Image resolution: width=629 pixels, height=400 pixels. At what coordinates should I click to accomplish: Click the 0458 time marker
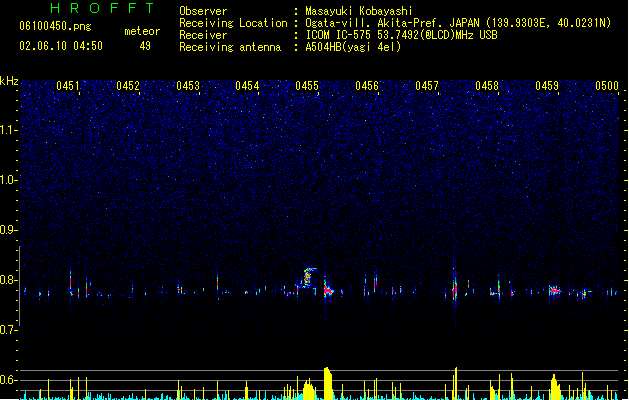coord(487,86)
